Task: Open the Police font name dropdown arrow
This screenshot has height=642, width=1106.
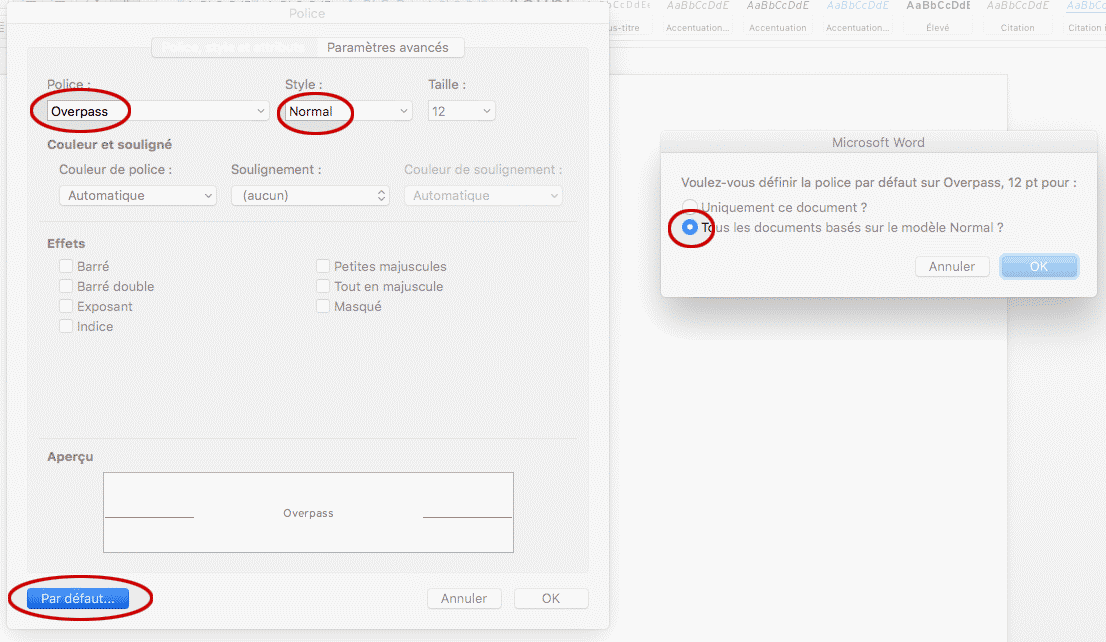Action: tap(260, 111)
